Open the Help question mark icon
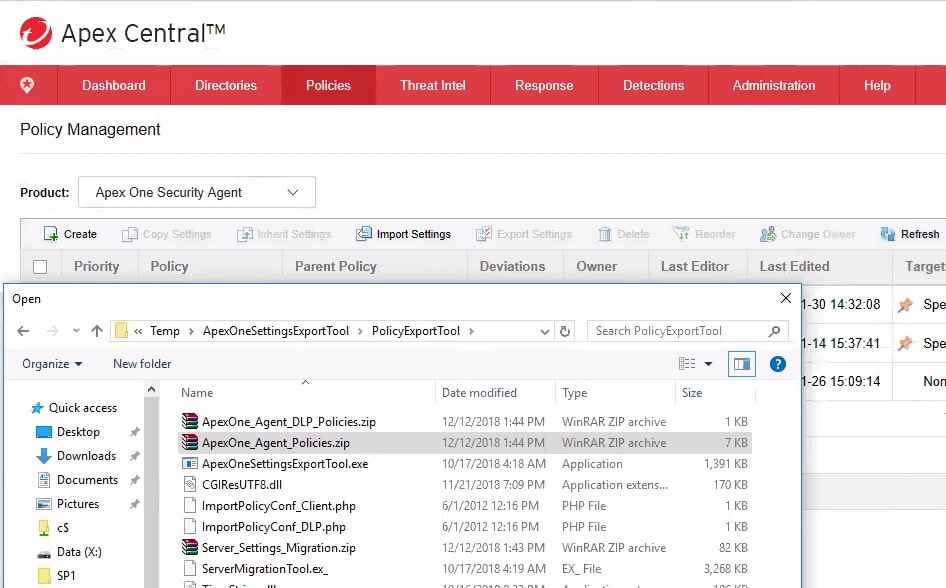 coord(778,363)
